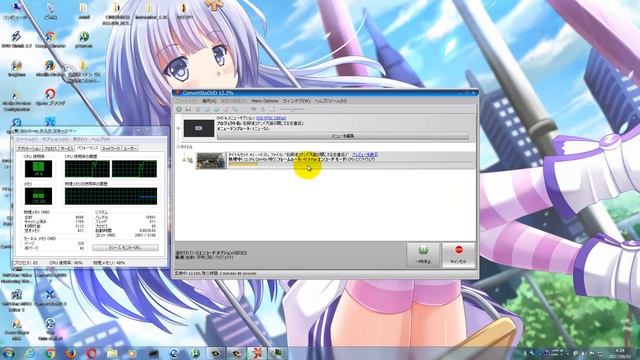Screen dimensions: 640x360
Task: Expand the DVD menu options section
Action: click(x=178, y=128)
